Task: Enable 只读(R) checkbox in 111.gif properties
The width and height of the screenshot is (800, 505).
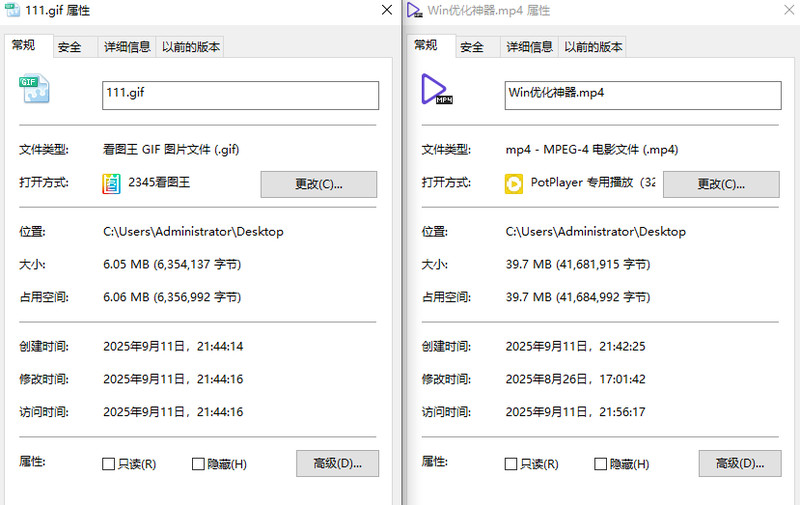Action: tap(108, 464)
